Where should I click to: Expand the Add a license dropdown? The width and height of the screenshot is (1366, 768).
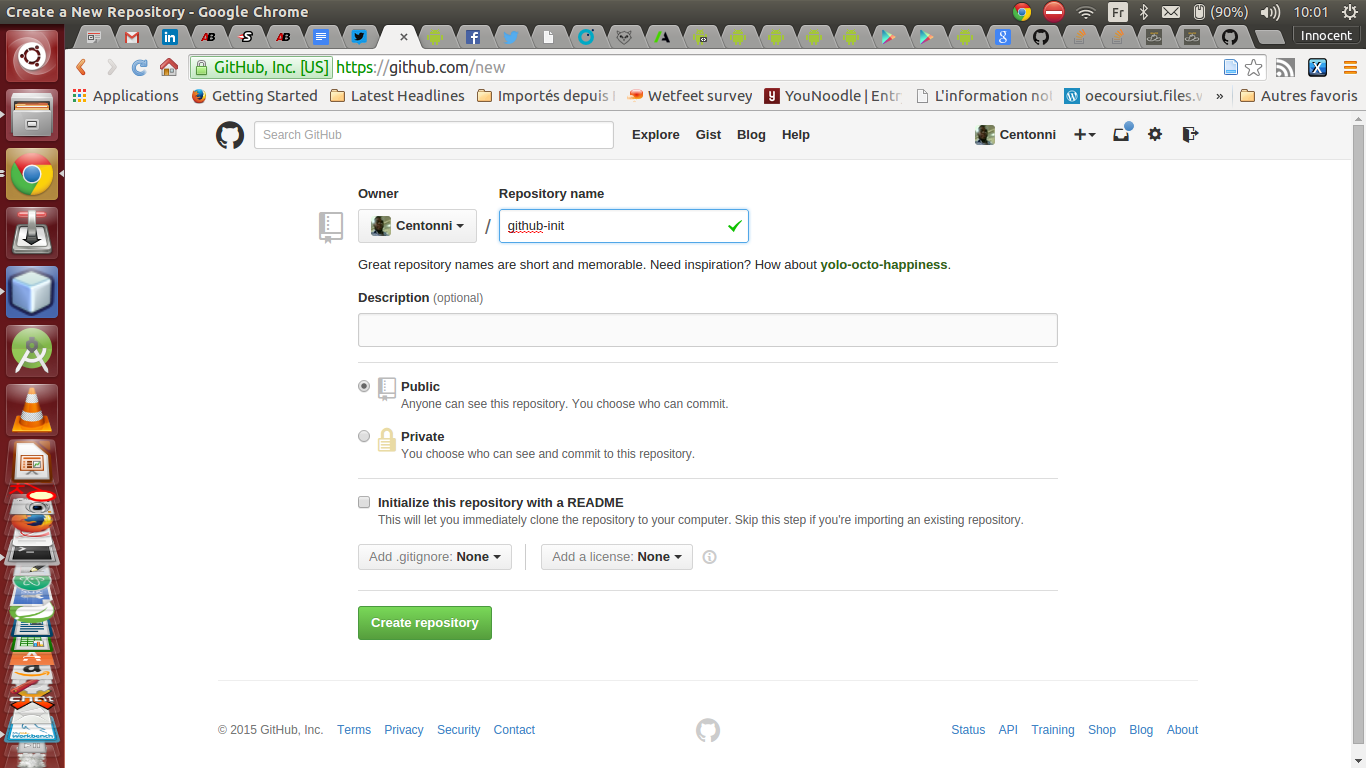pos(617,557)
